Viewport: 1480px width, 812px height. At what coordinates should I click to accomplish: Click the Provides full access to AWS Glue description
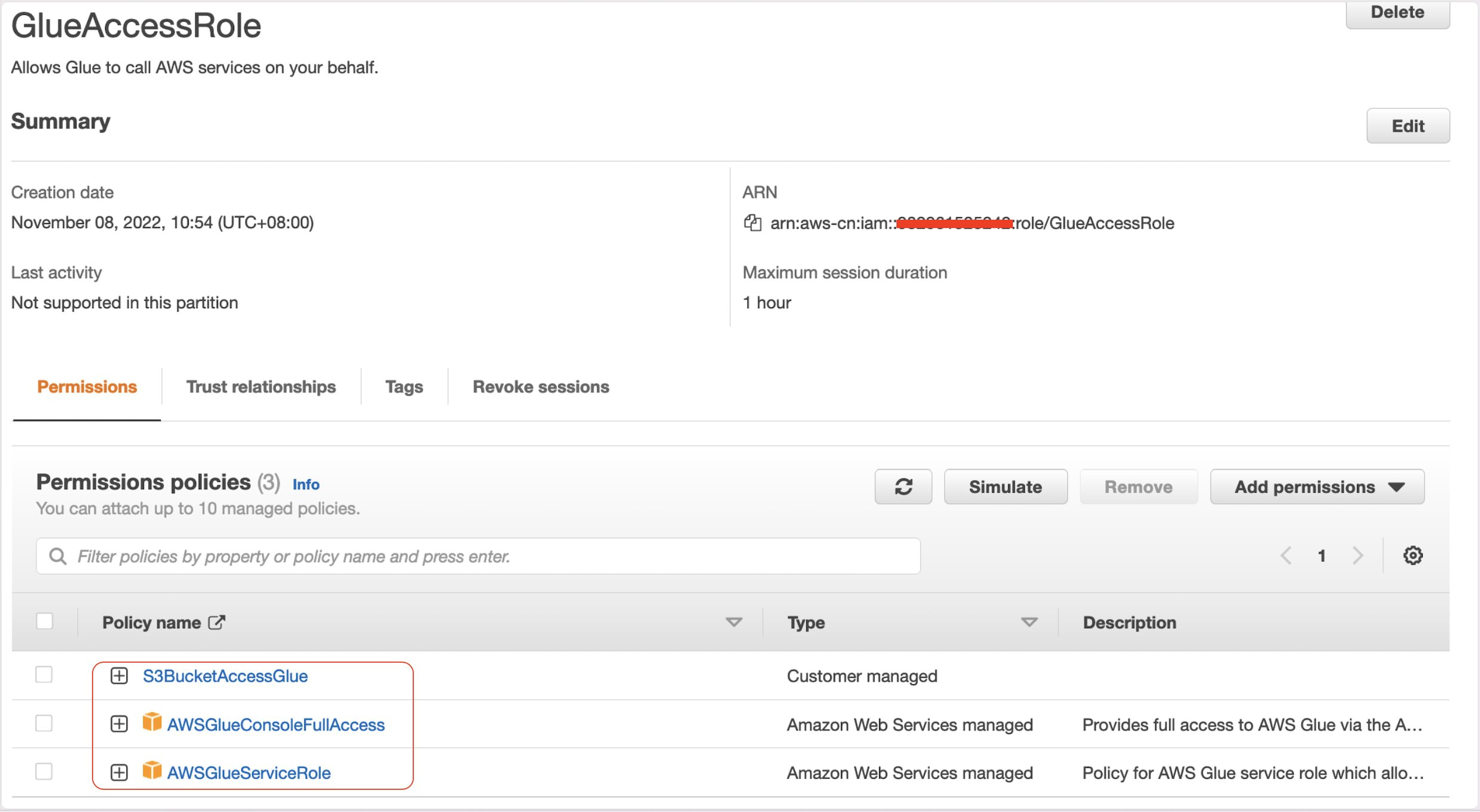(1252, 724)
